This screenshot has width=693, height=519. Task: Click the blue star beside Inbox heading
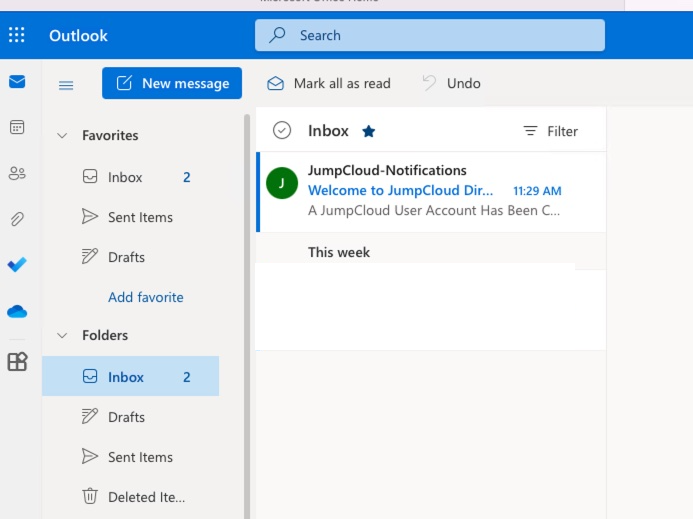click(x=369, y=131)
